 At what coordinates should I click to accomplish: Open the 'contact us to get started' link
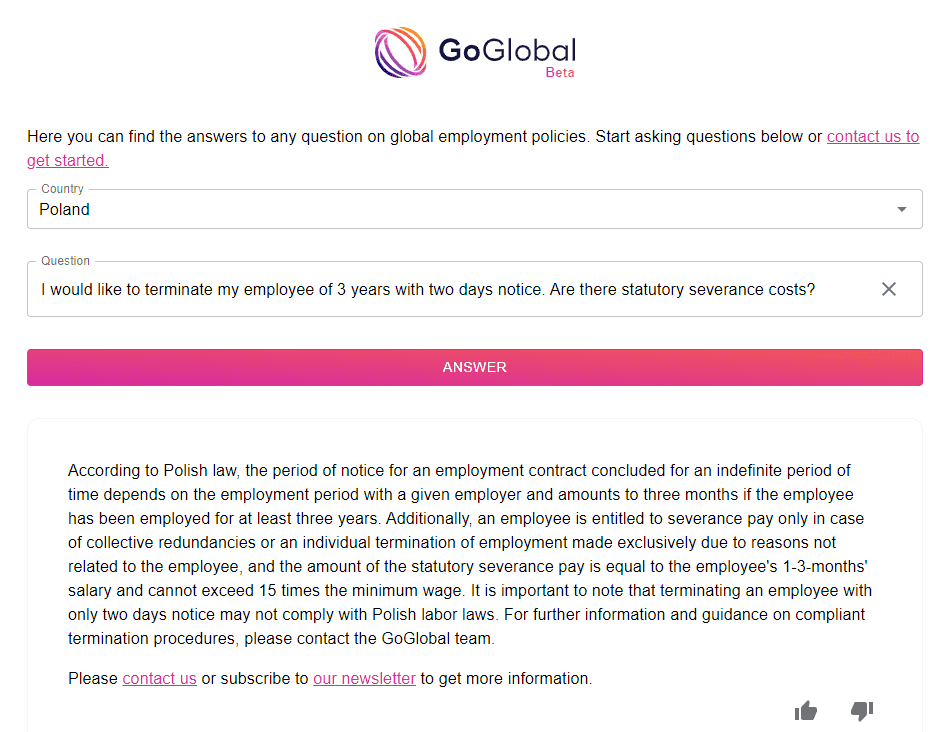(872, 137)
